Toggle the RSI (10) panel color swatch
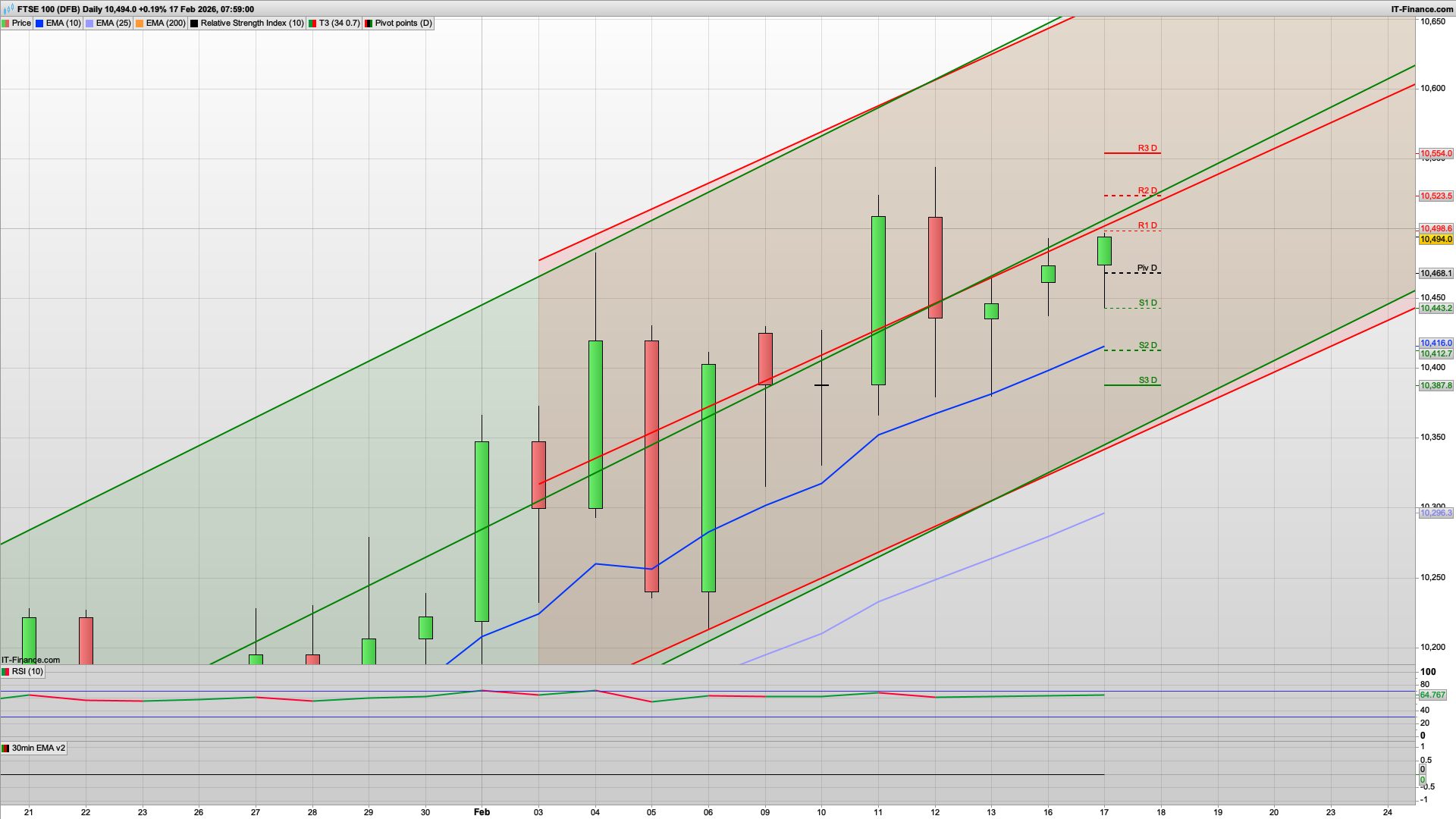This screenshot has width=1456, height=819. (x=6, y=671)
